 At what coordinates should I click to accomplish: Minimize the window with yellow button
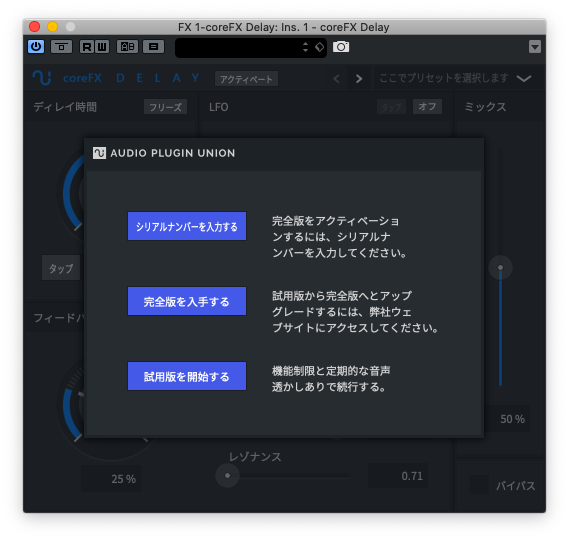tap(53, 26)
